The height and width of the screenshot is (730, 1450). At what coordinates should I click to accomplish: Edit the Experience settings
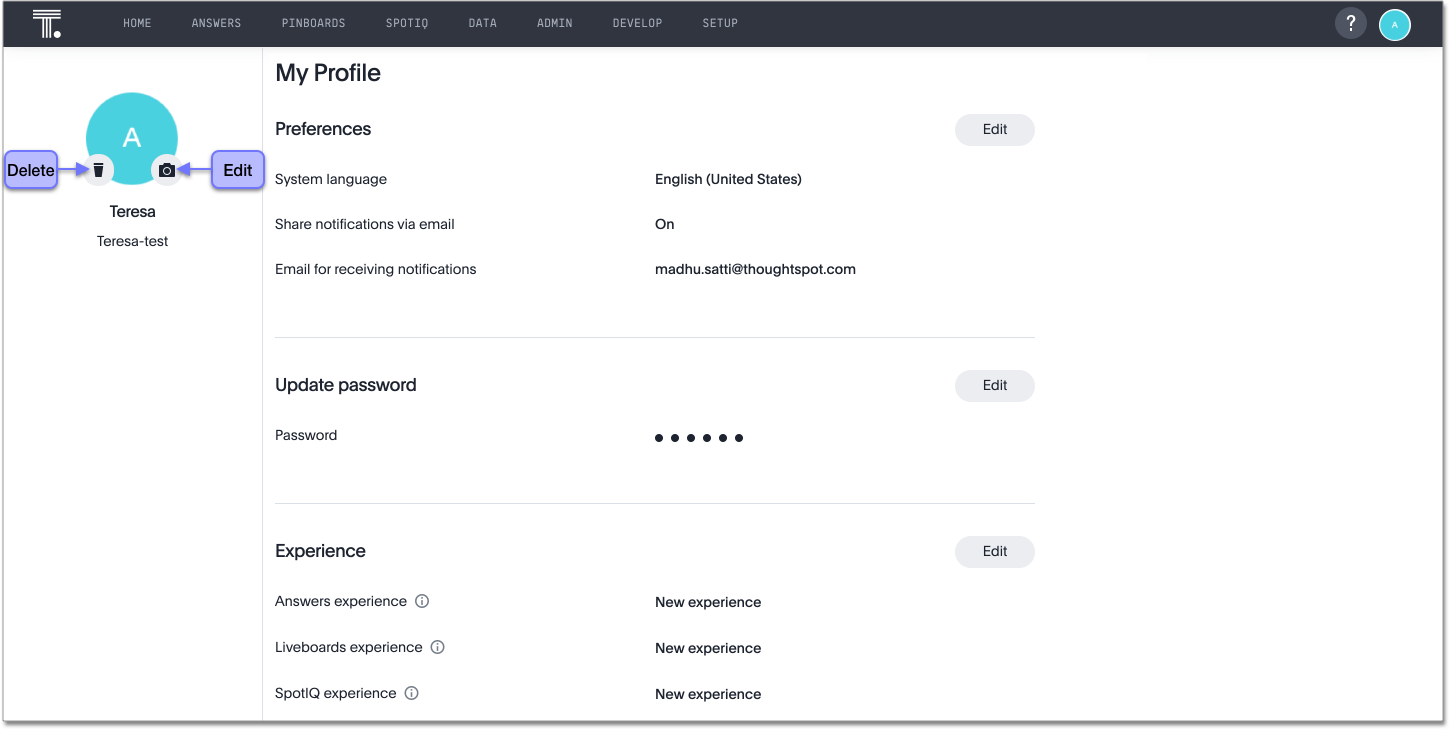click(994, 552)
